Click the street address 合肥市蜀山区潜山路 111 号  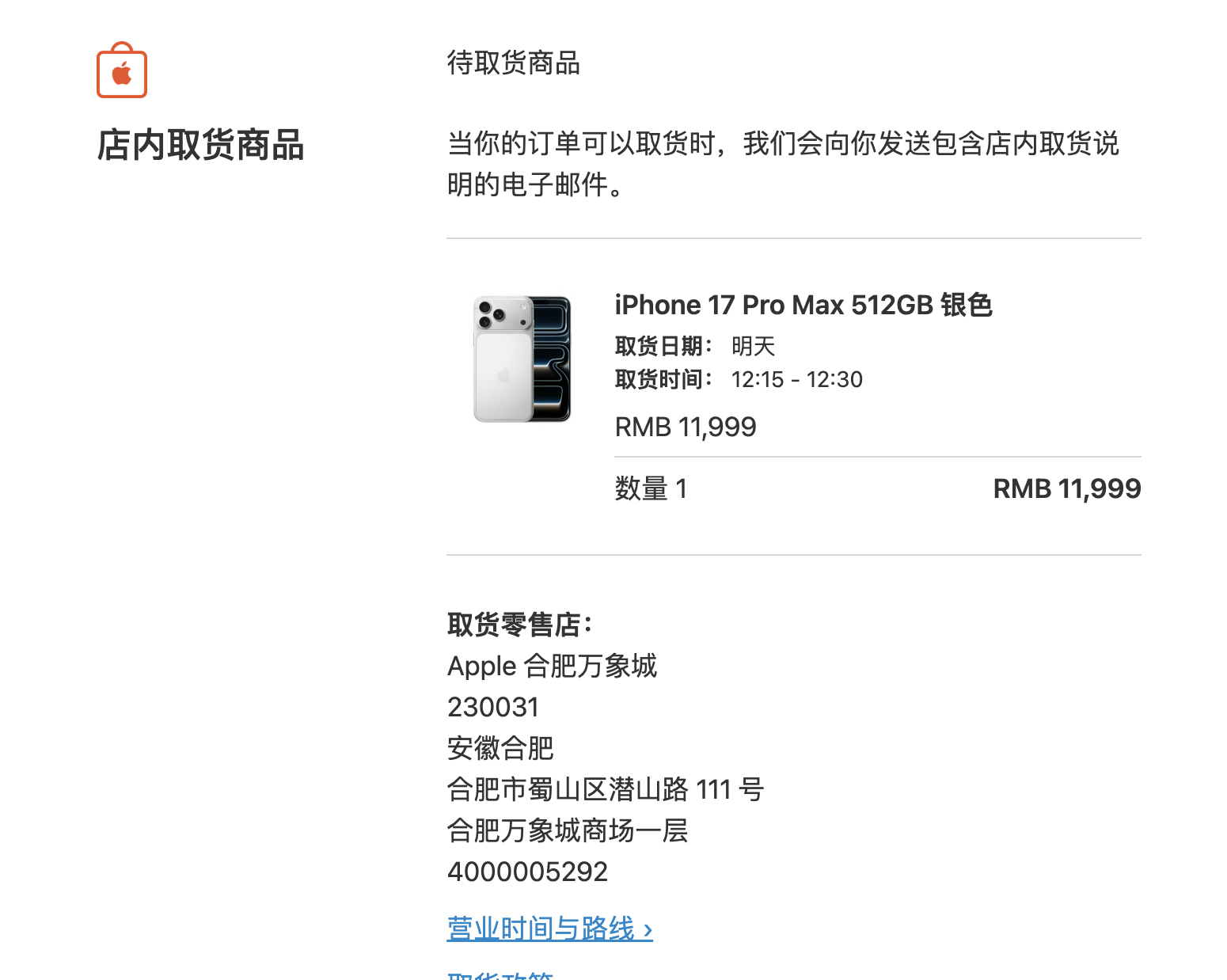[606, 789]
